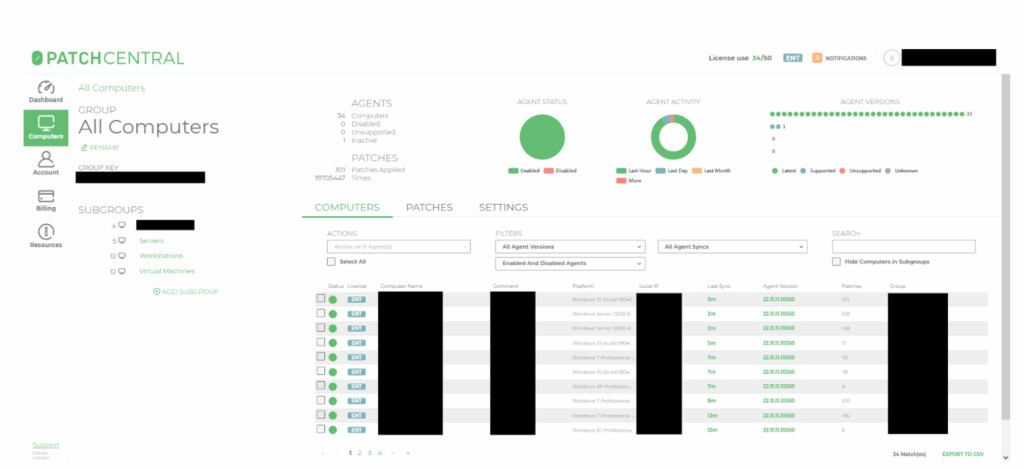Switch to the PATCHES tab
The width and height of the screenshot is (1024, 468).
pyautogui.click(x=429, y=208)
